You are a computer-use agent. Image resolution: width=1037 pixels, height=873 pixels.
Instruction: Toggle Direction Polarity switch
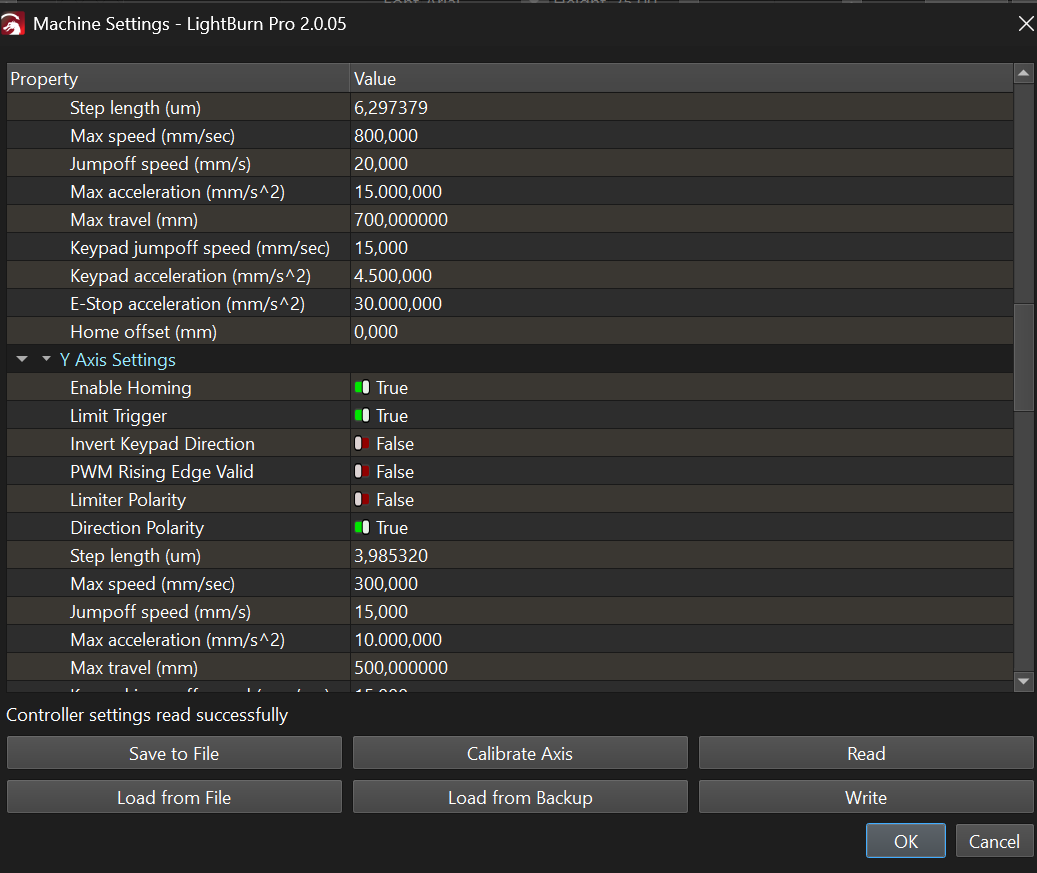[362, 528]
